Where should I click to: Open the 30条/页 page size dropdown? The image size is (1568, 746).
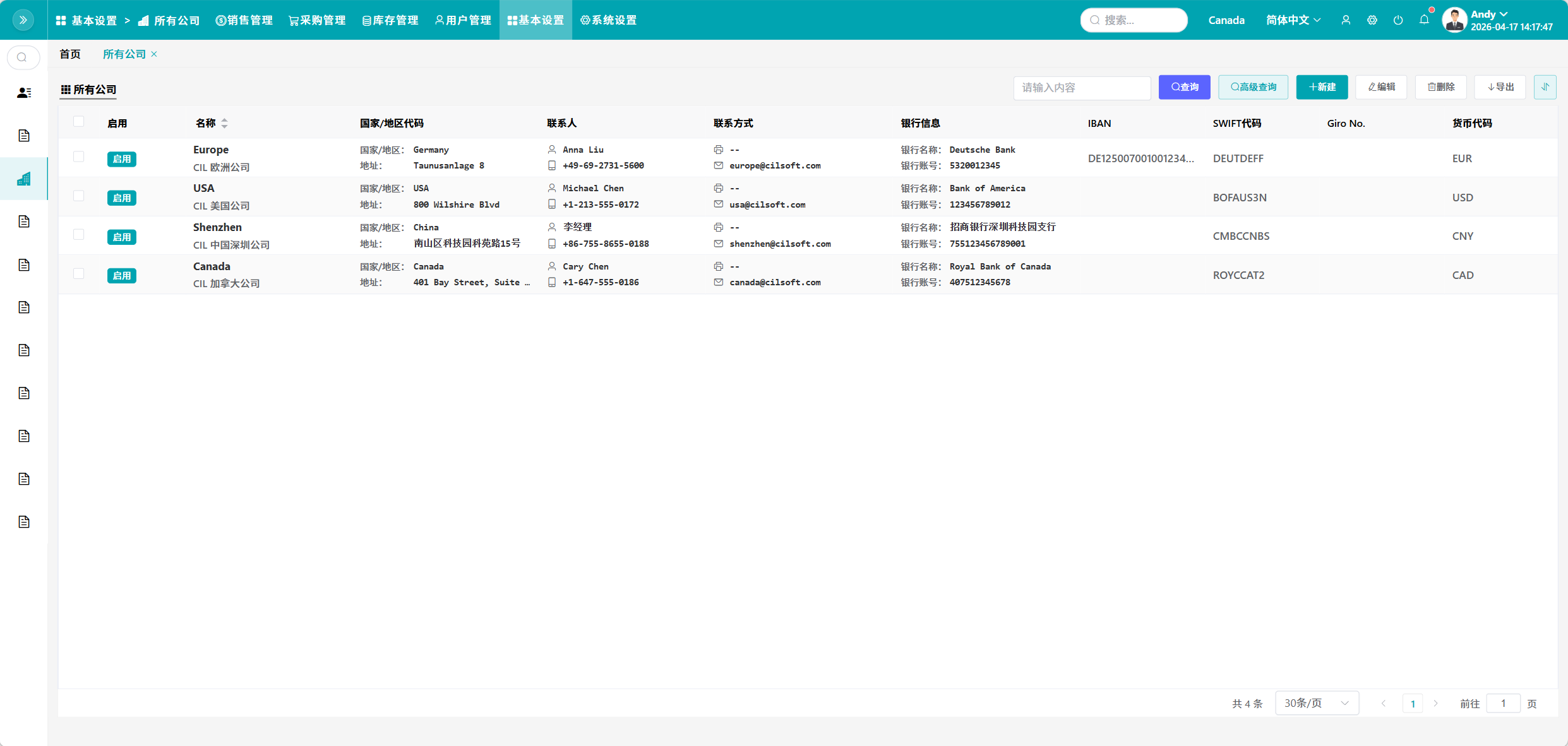point(1317,703)
